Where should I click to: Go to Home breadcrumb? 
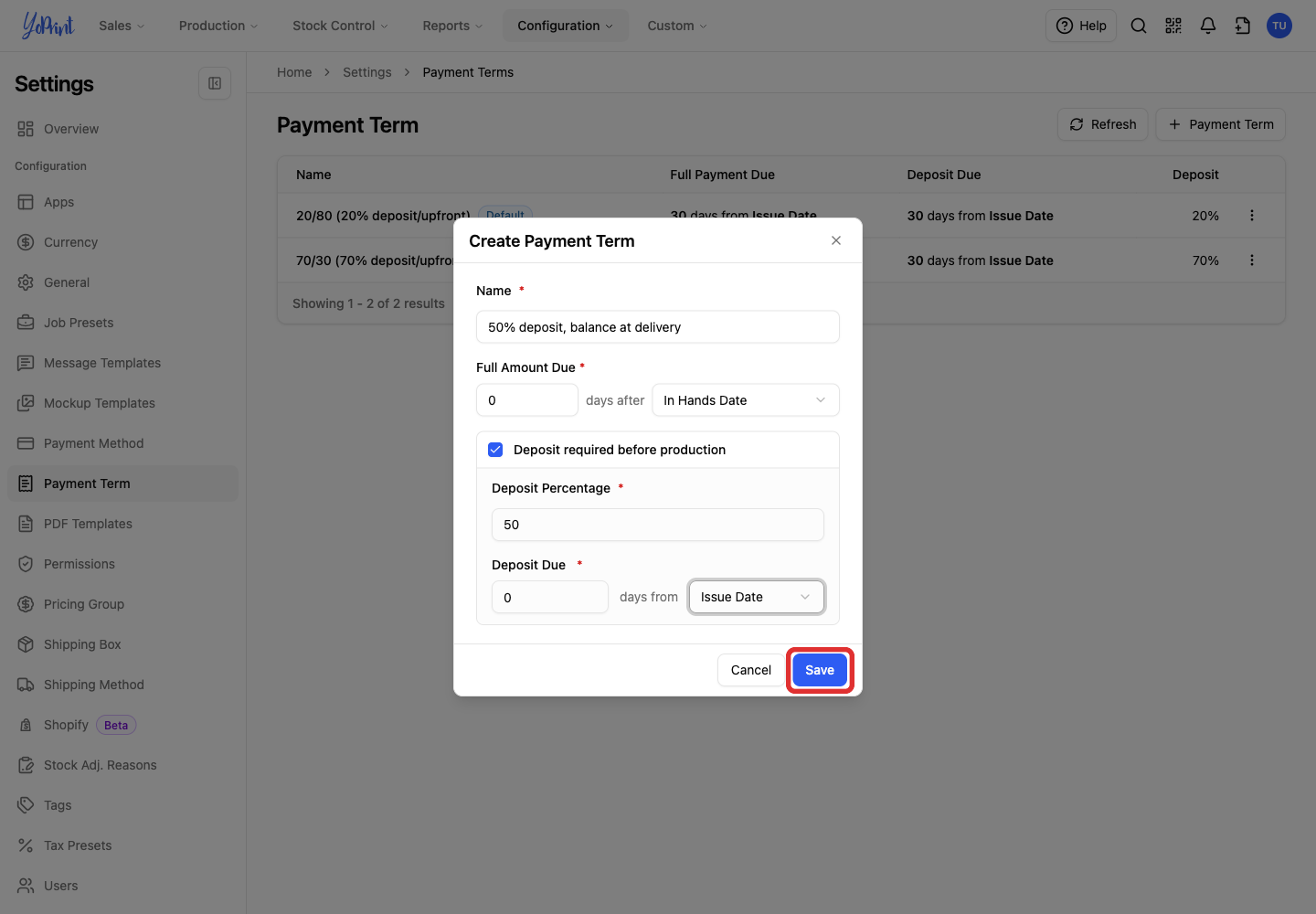(x=294, y=72)
